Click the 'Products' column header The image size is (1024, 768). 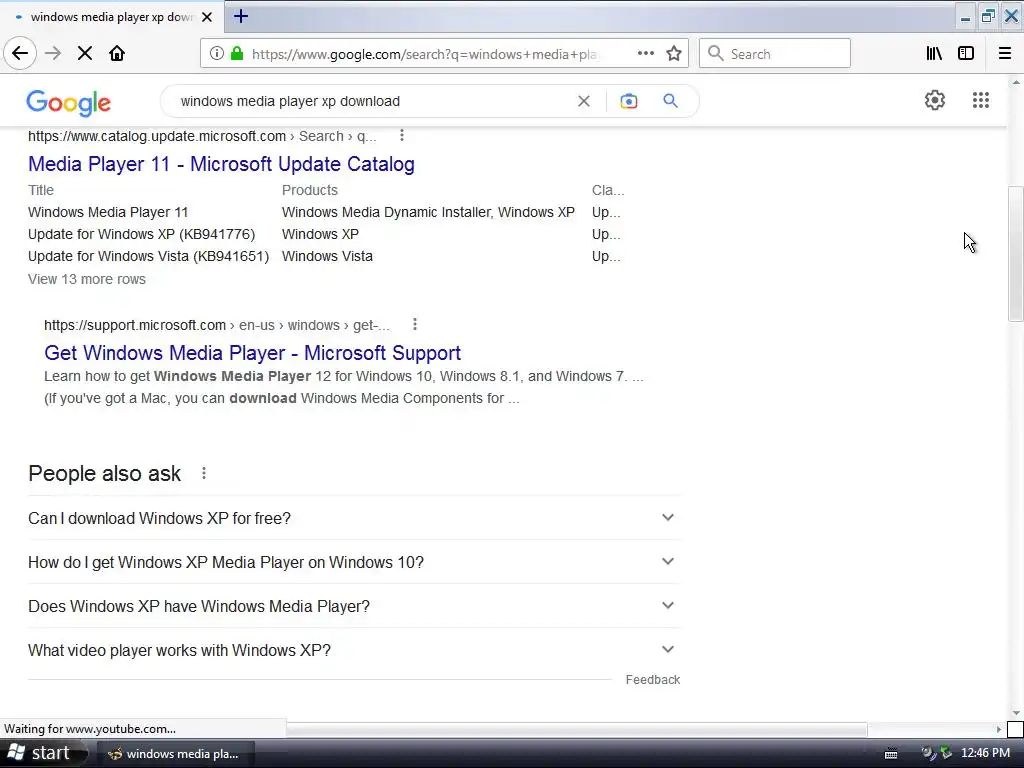point(310,190)
